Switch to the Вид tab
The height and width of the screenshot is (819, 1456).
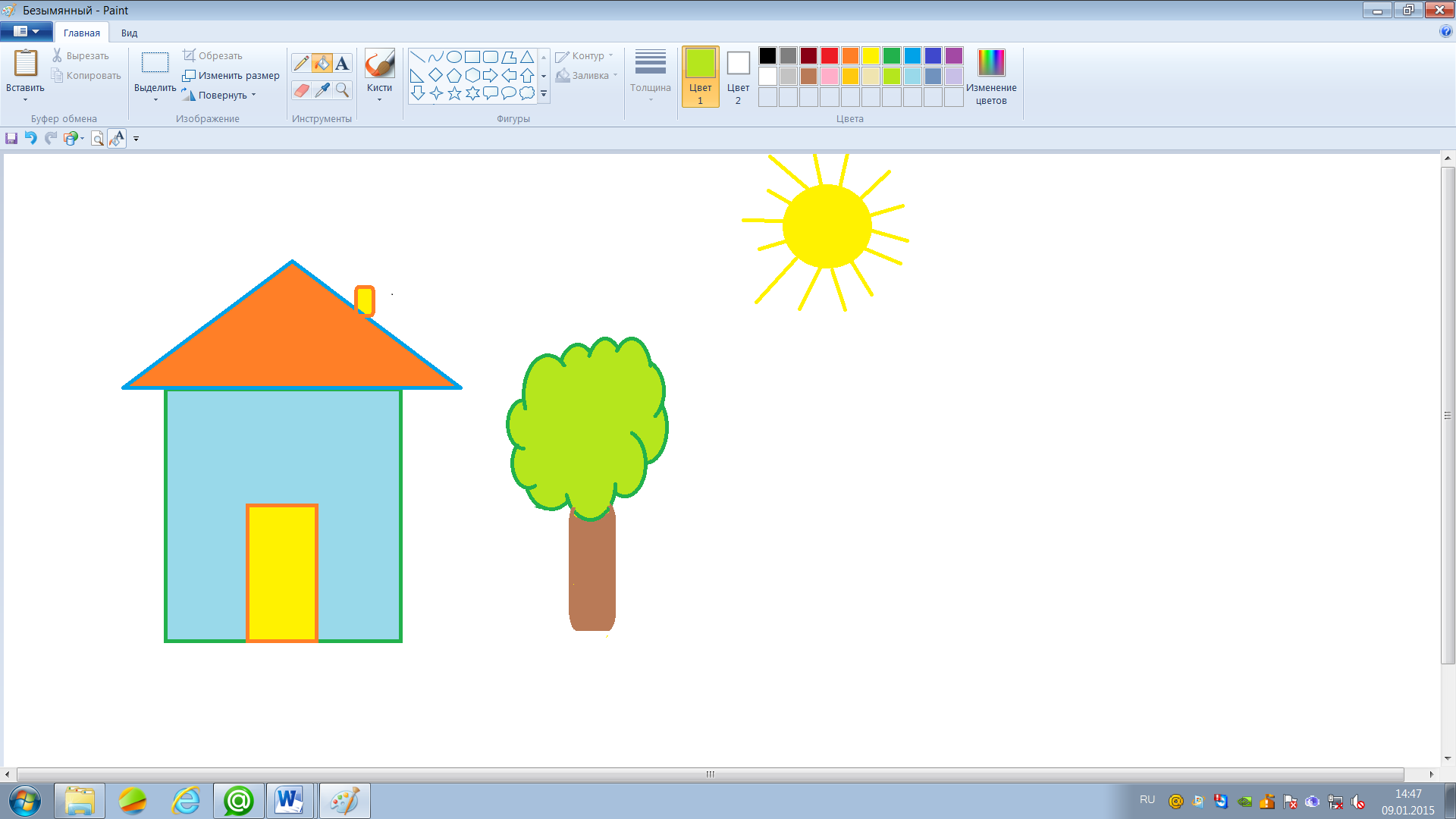click(129, 33)
